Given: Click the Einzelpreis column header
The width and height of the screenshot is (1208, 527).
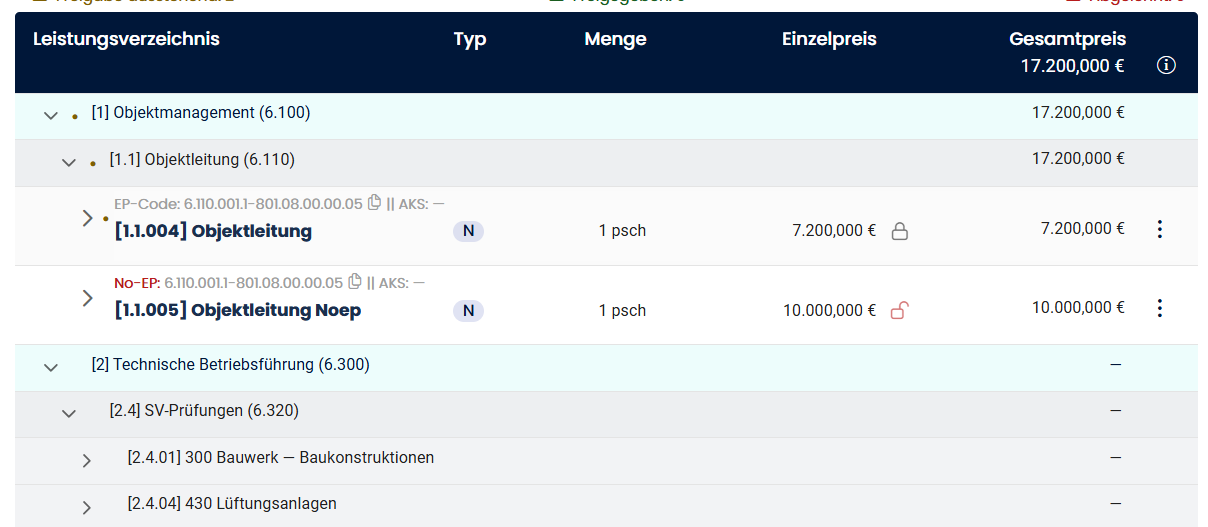Looking at the screenshot, I should [829, 40].
